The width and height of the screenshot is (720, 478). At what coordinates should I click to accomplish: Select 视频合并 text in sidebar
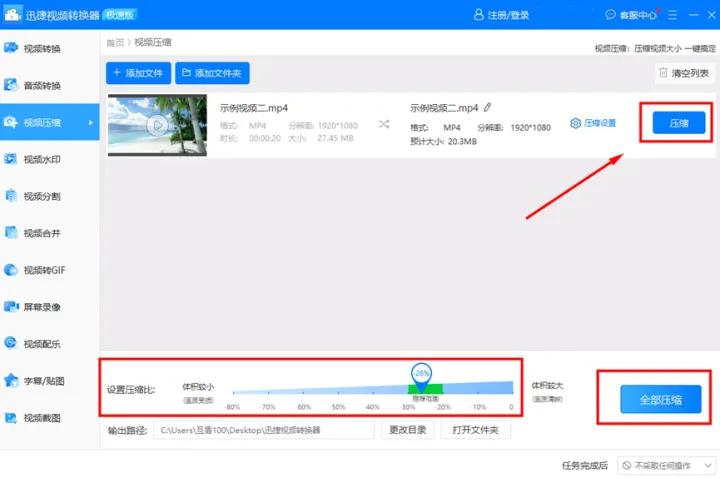(42, 233)
